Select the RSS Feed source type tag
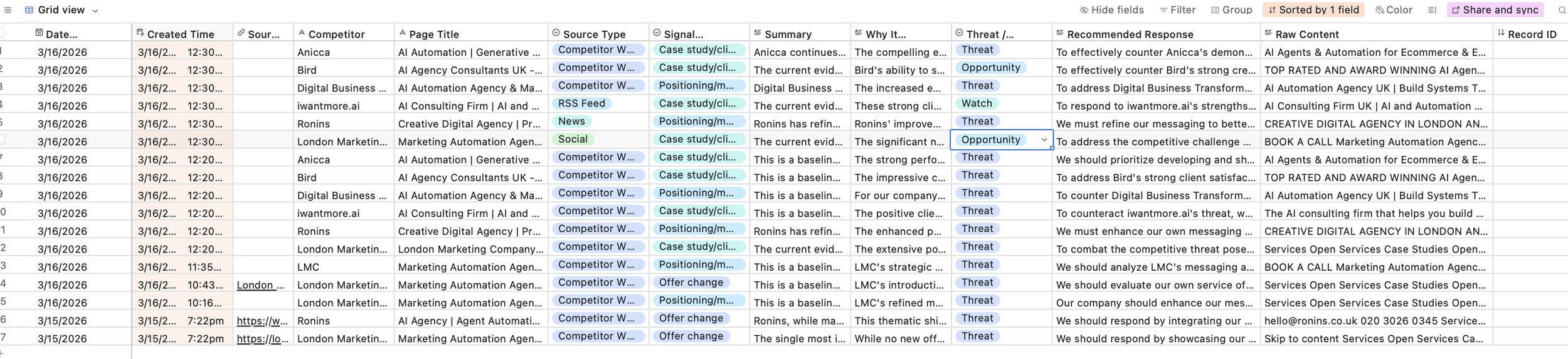1568x359 pixels. [x=582, y=103]
